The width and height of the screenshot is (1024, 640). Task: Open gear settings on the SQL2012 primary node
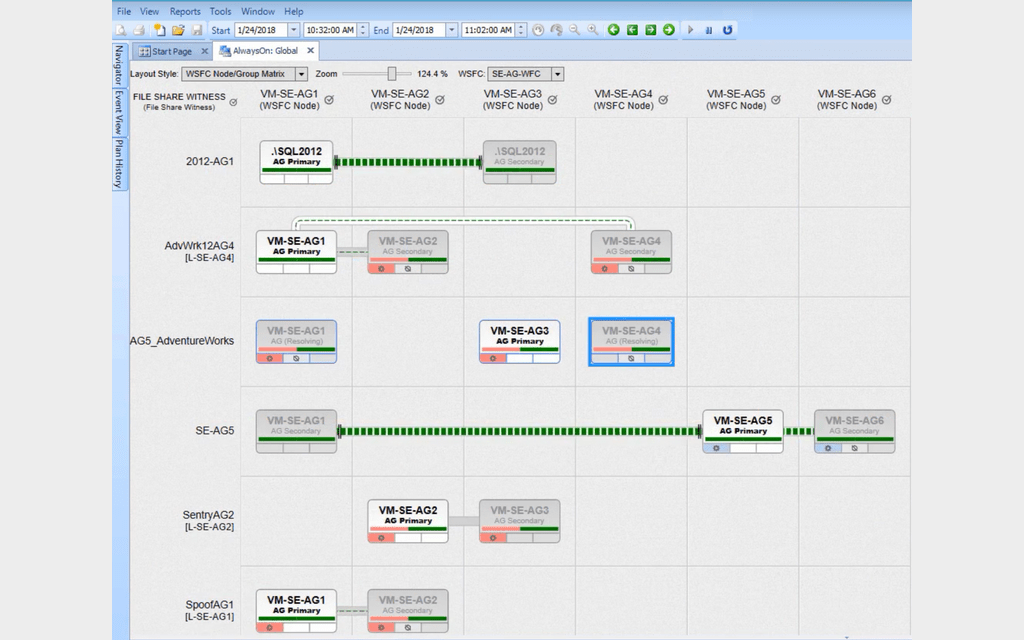(x=272, y=178)
